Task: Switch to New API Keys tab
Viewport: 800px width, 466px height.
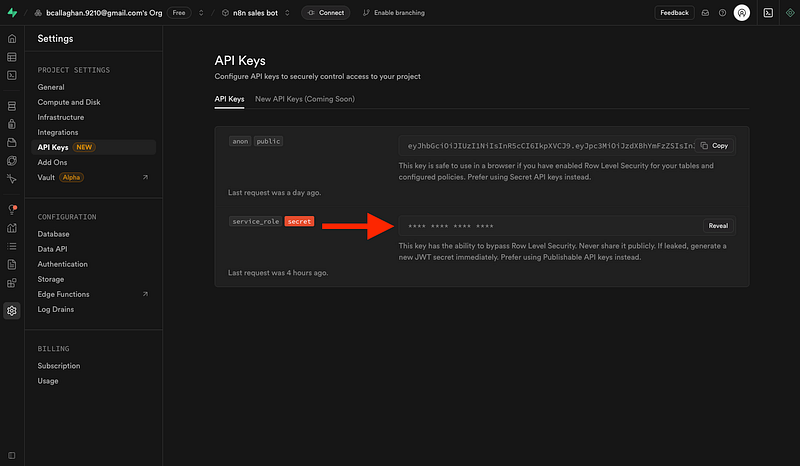Action: [304, 99]
